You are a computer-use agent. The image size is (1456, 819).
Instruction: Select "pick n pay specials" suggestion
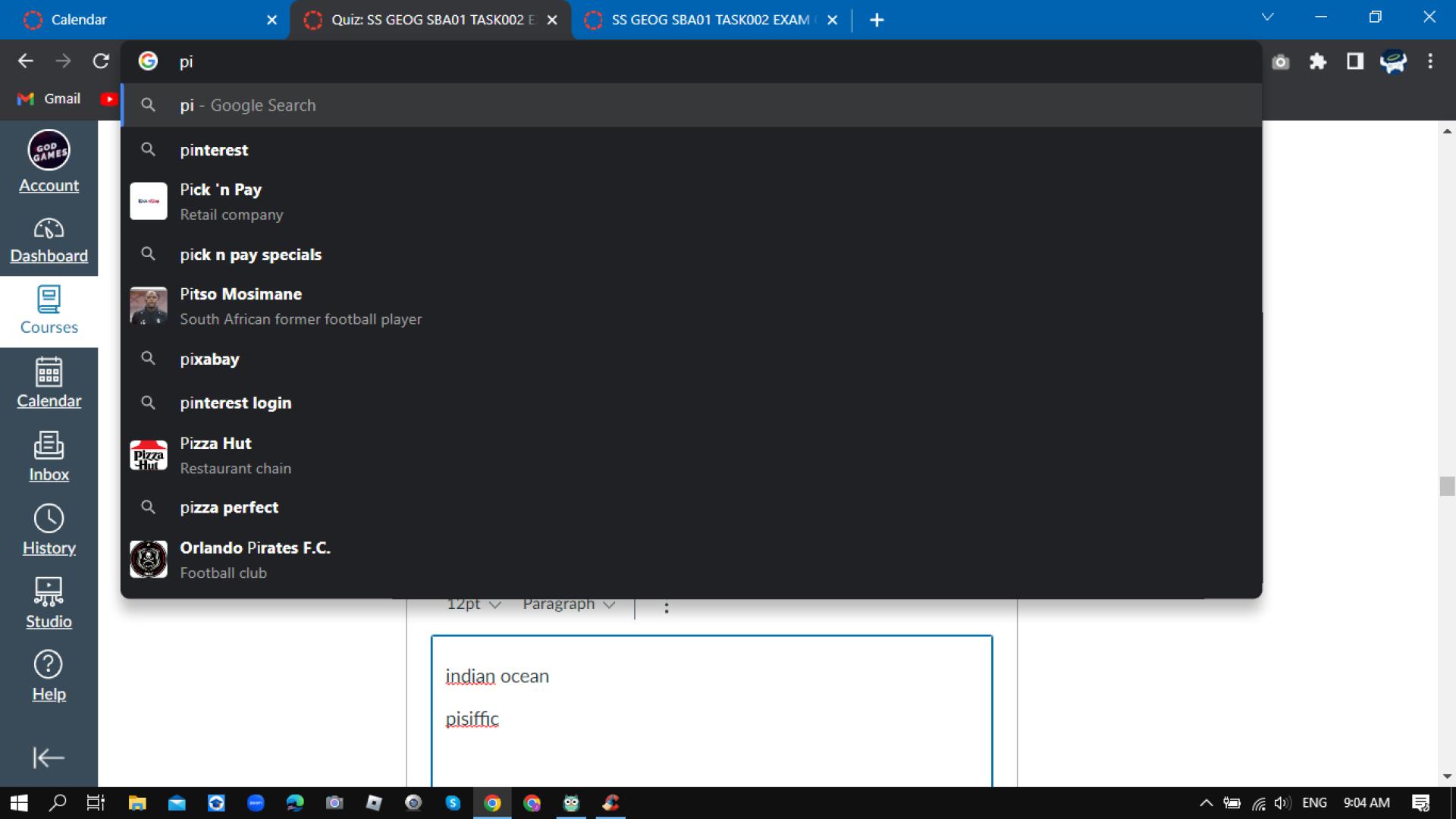pos(691,255)
